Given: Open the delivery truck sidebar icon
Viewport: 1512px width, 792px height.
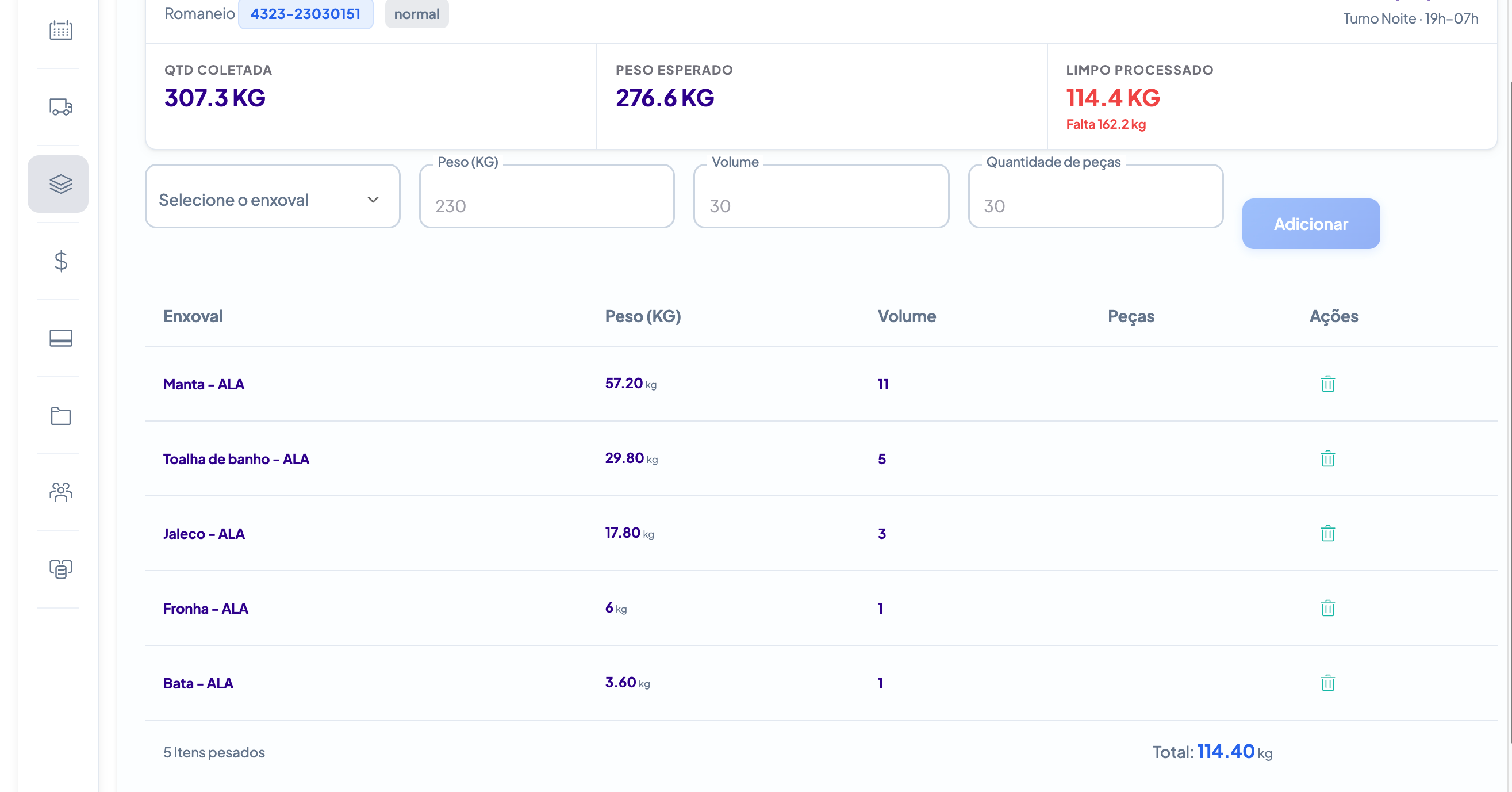Looking at the screenshot, I should [60, 107].
